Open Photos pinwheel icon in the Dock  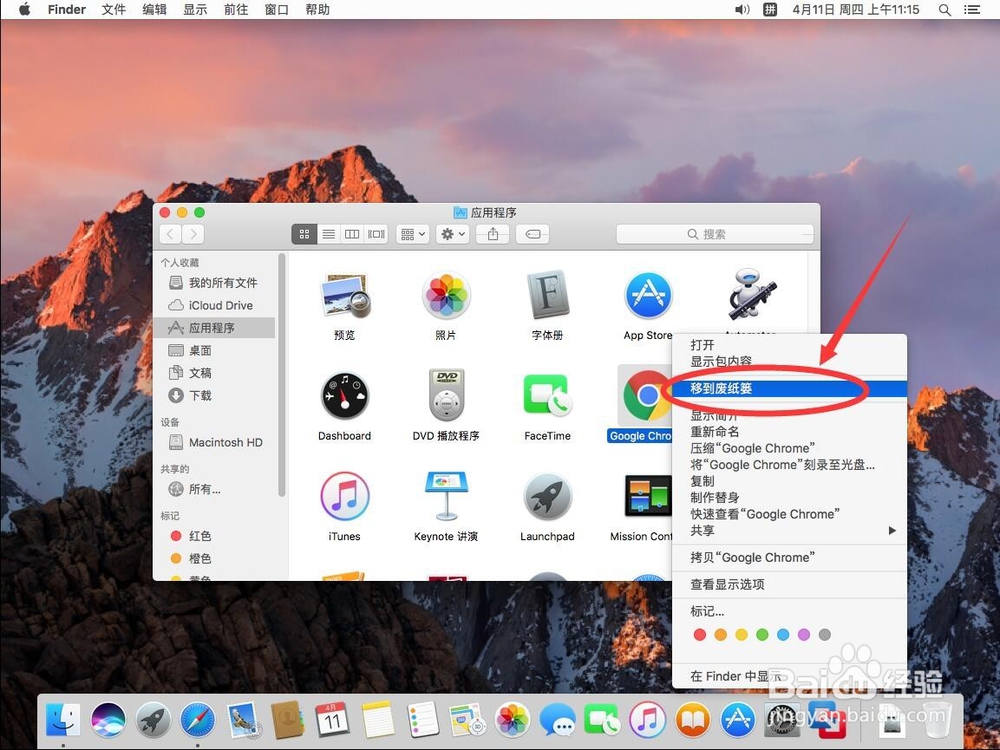(513, 720)
